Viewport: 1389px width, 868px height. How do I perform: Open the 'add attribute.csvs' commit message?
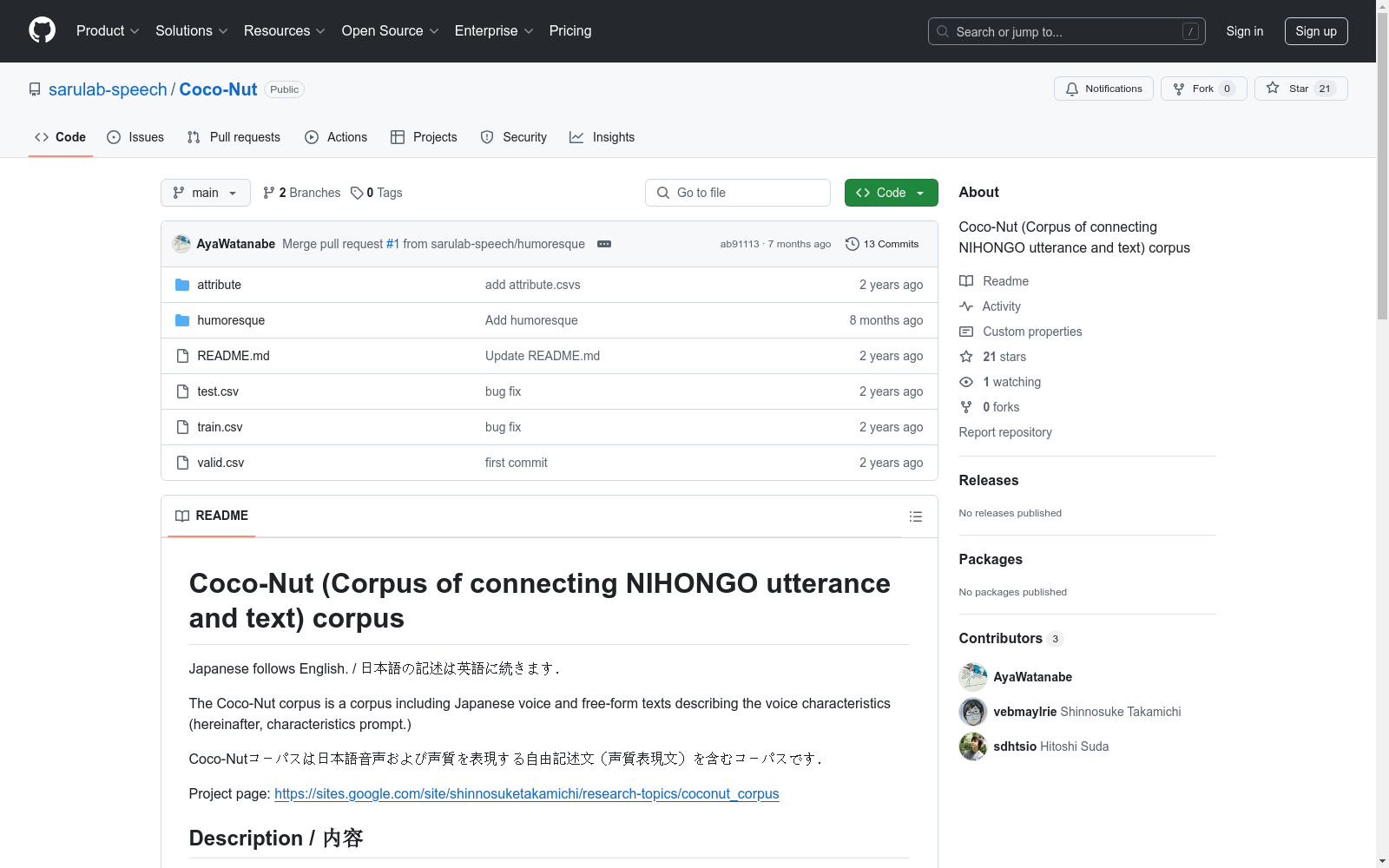click(533, 285)
